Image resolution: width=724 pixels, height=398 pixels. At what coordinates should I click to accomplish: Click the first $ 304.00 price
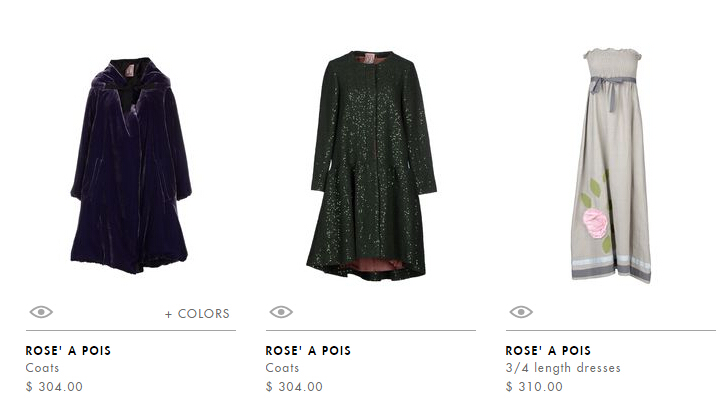pos(54,386)
